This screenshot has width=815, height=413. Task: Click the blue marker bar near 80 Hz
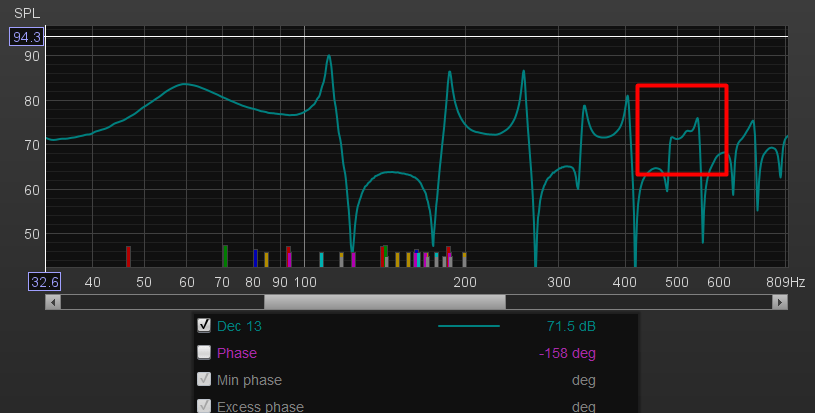click(x=255, y=258)
